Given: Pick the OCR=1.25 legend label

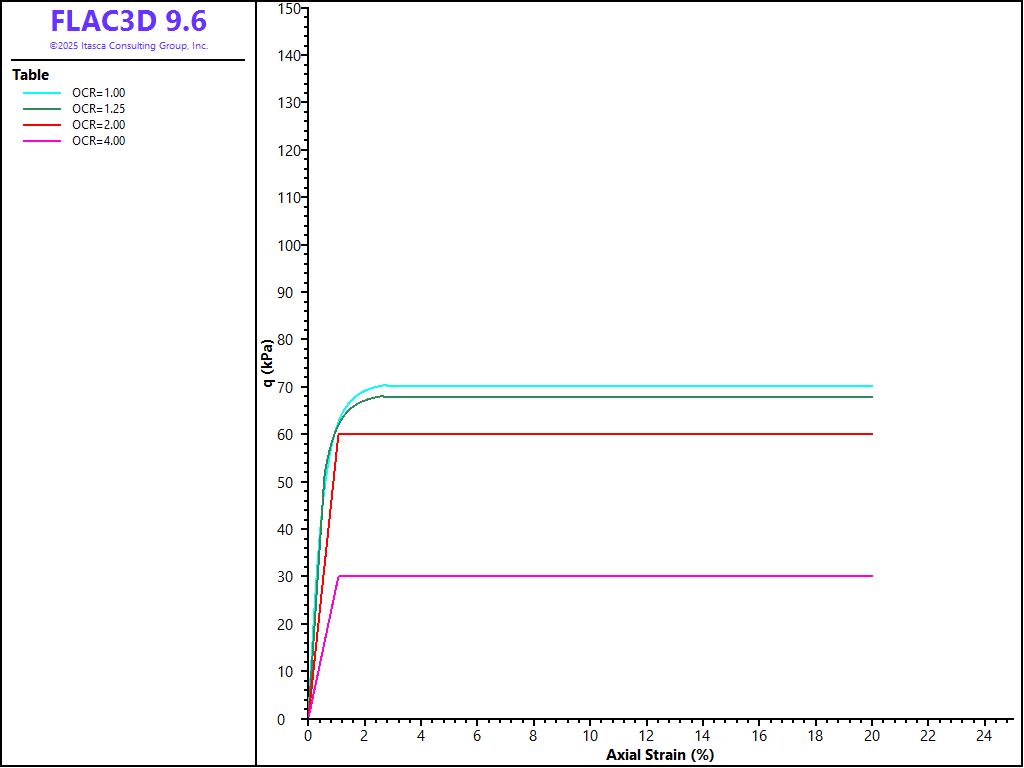Looking at the screenshot, I should coord(98,109).
